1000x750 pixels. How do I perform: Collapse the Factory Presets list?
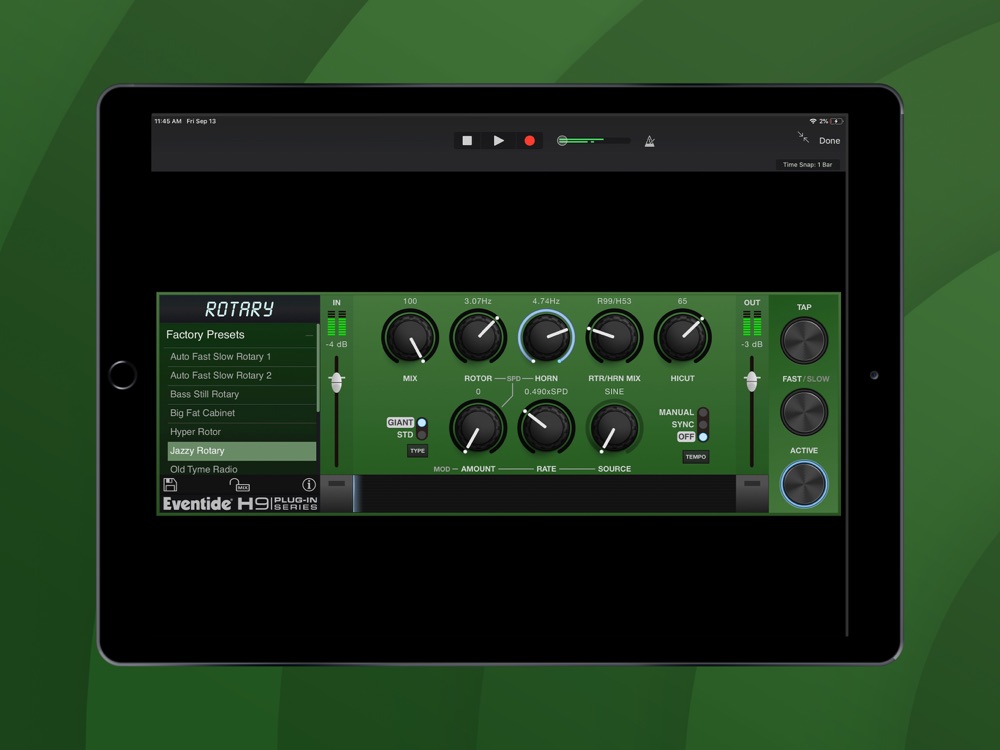click(x=309, y=336)
